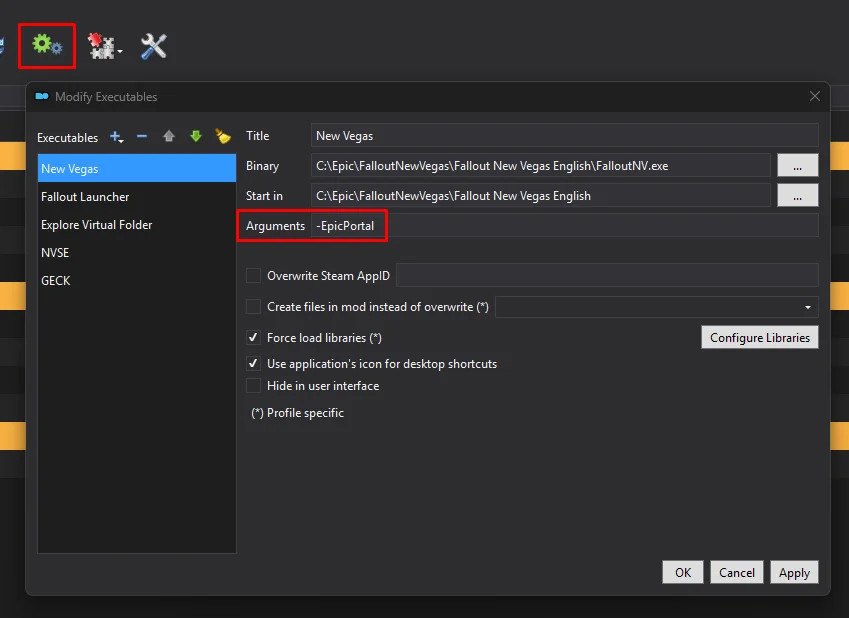Screen dimensions: 849x618
Task: Open settings wrench and screwdriver icon
Action: (x=153, y=45)
